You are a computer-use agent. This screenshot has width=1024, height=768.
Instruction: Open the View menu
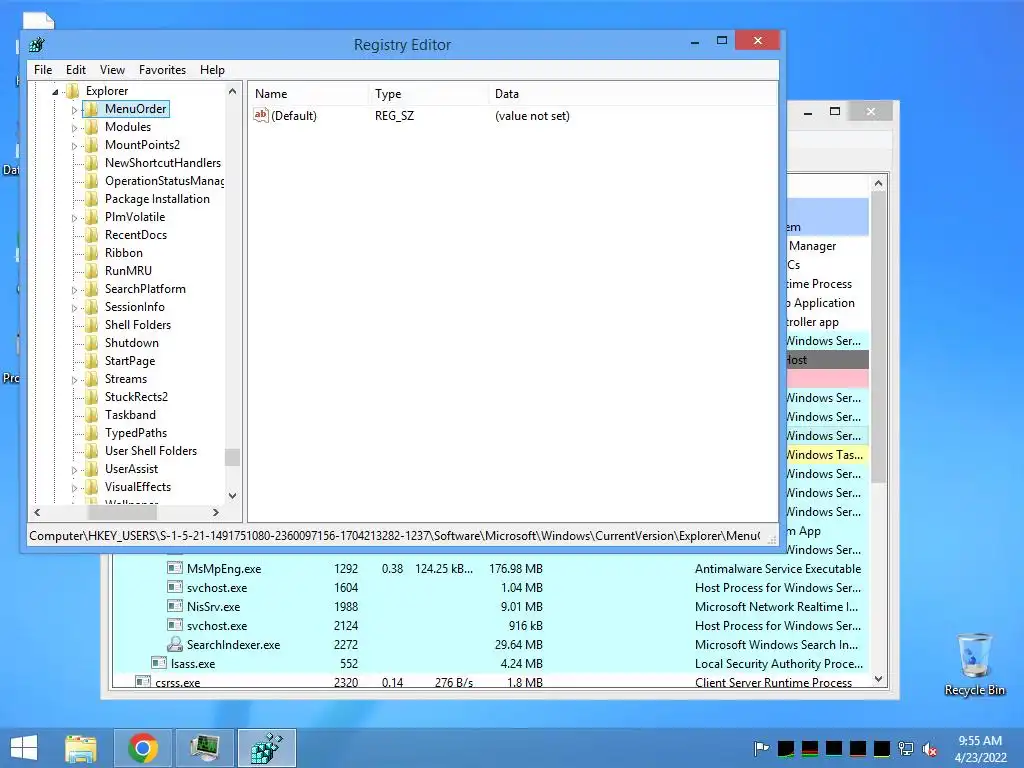[112, 70]
